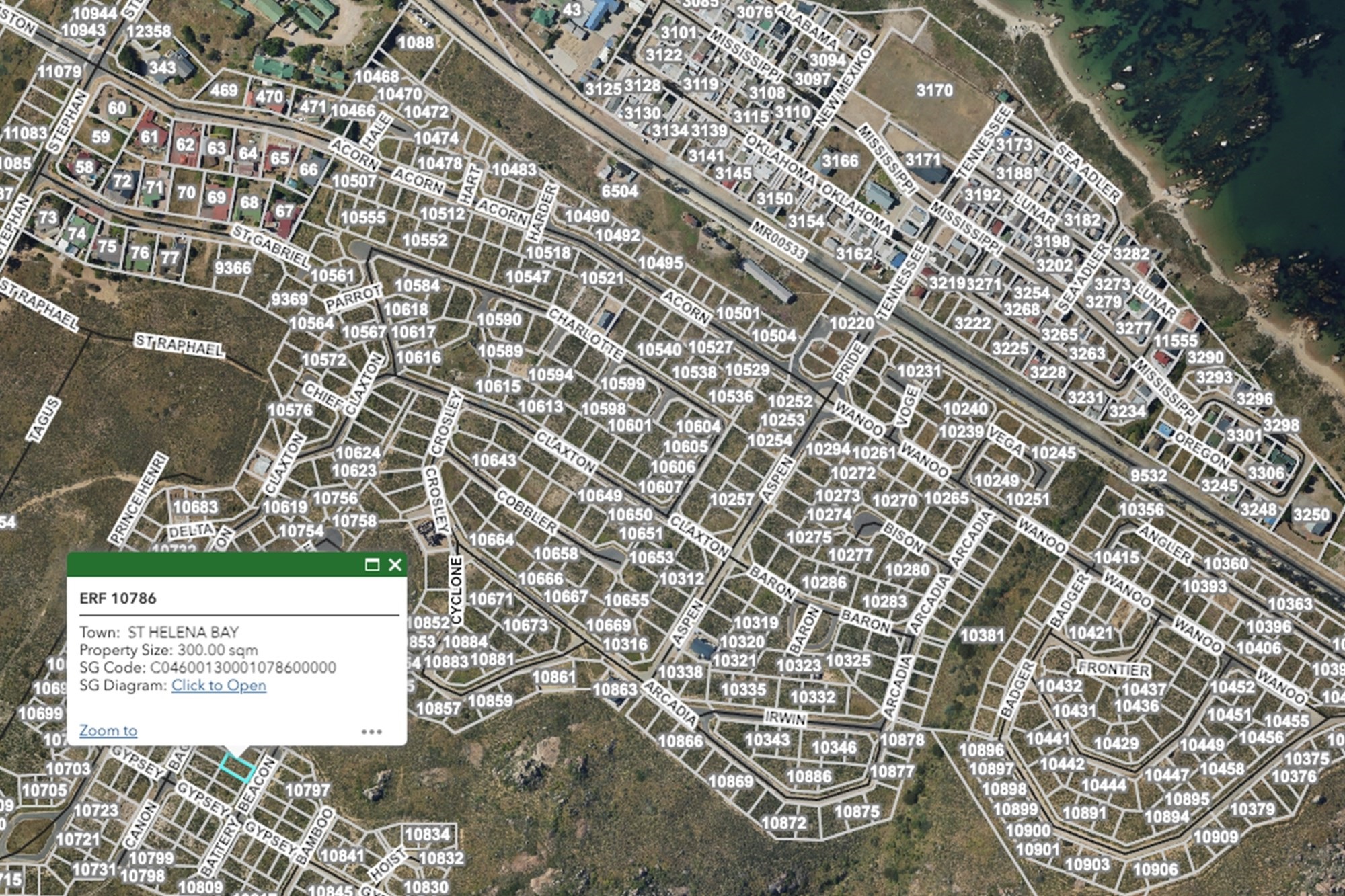Click parcel 9532 near the main road
The width and height of the screenshot is (1345, 896).
click(1148, 476)
